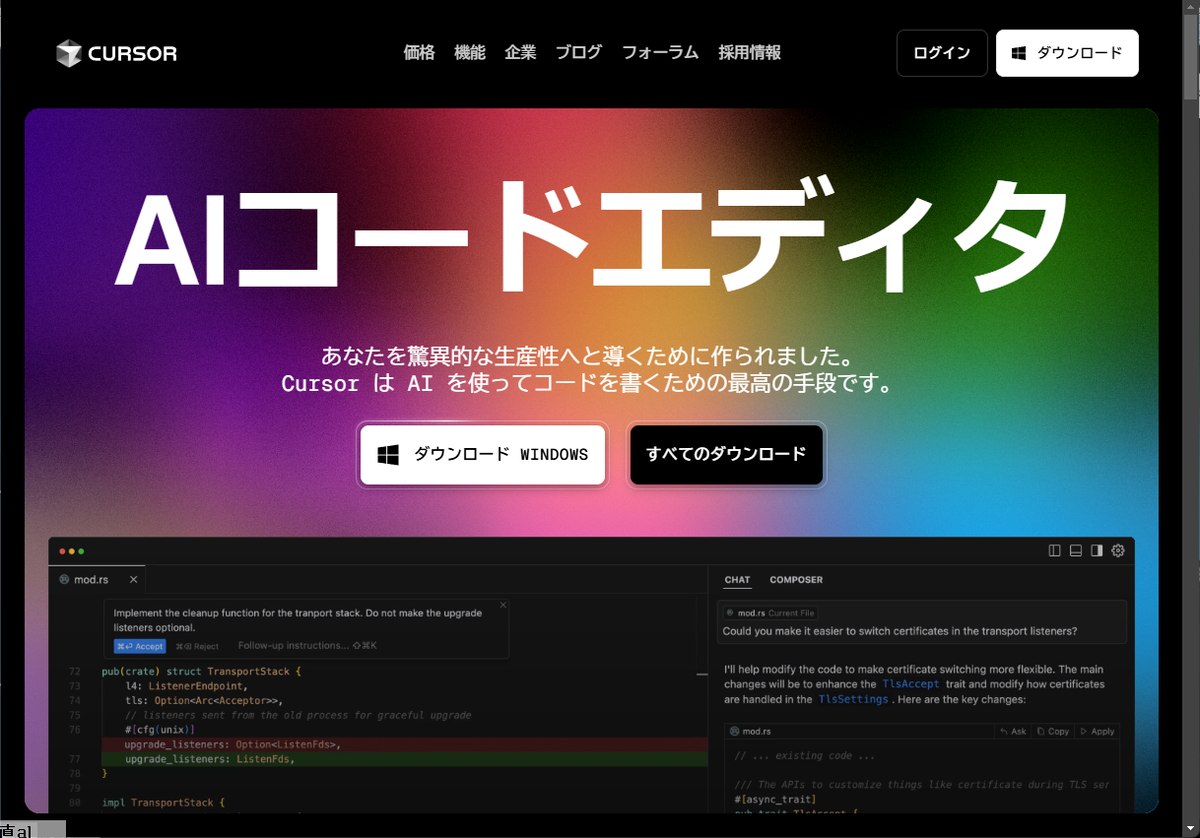Click the Copy icon on code block

point(1053,731)
